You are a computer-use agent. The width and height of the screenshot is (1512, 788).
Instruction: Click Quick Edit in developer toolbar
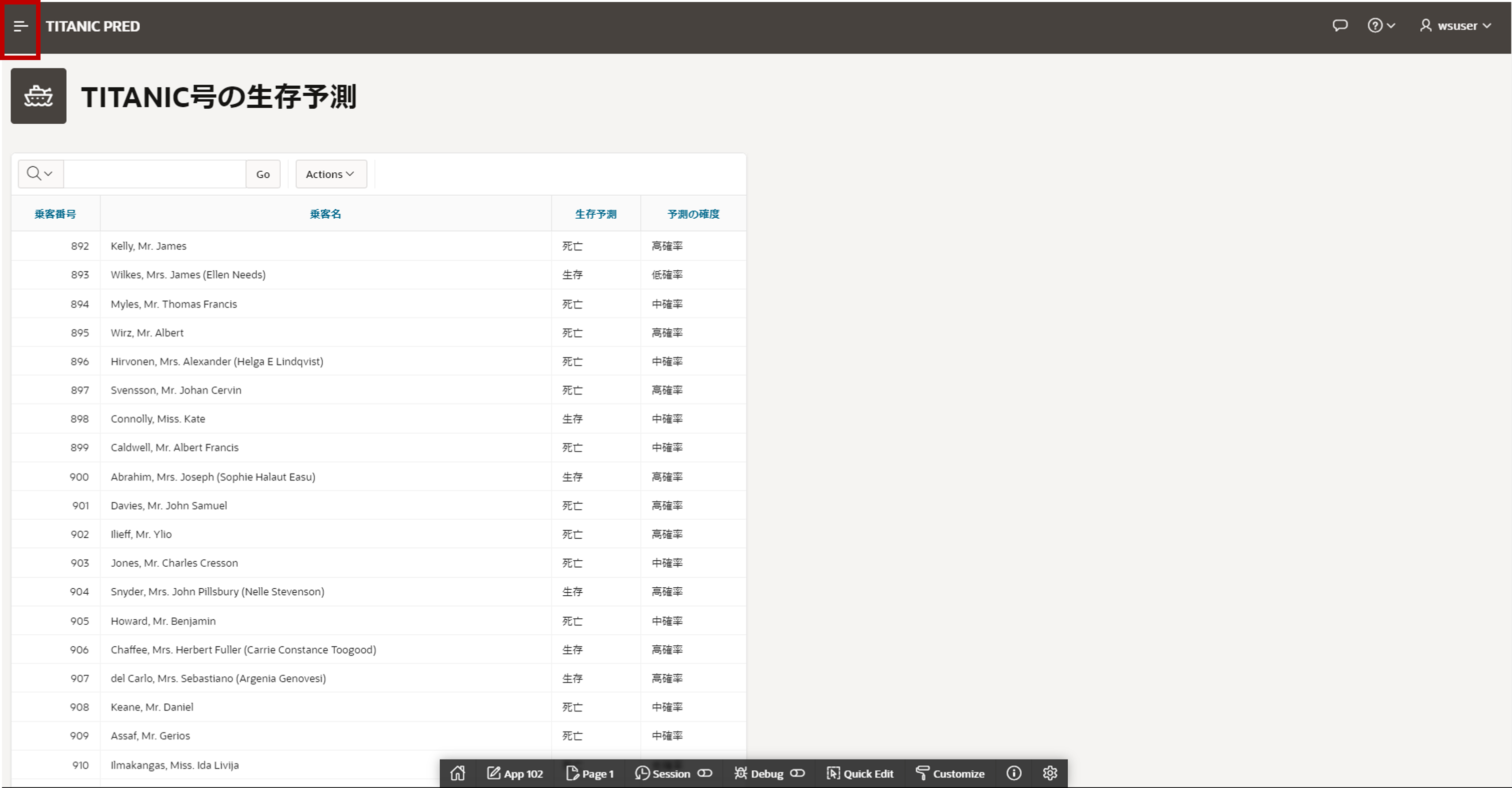[860, 773]
